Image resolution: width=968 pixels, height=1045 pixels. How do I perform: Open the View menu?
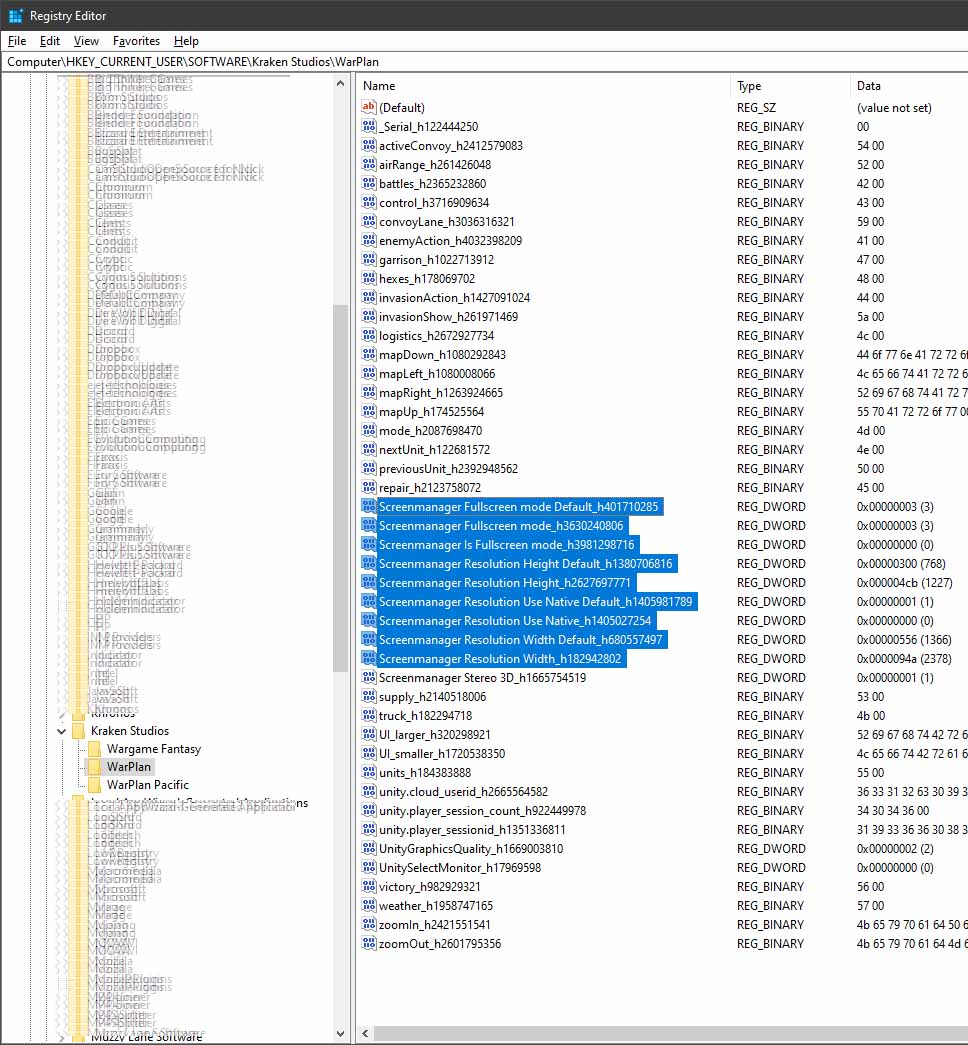86,41
